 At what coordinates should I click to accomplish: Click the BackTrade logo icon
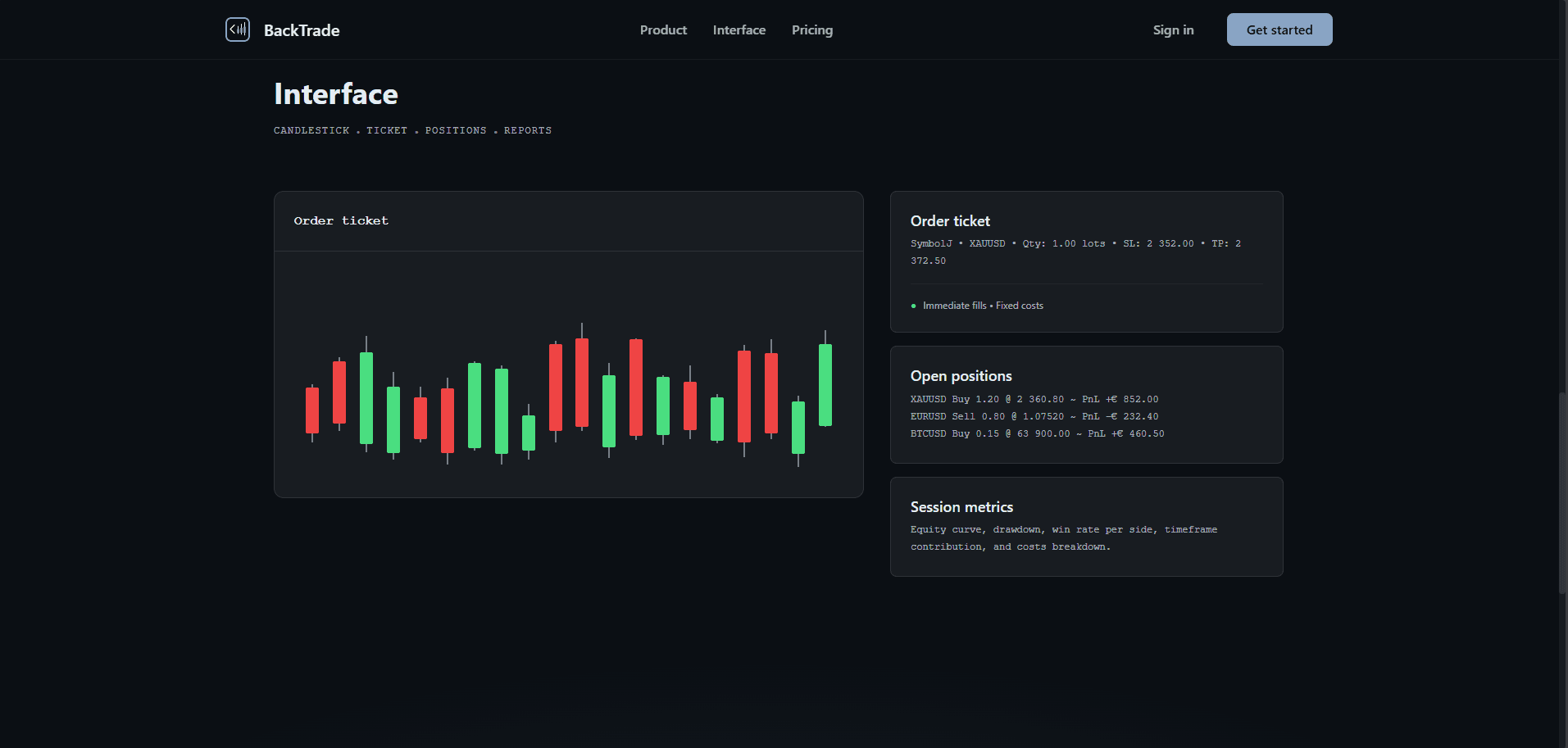pyautogui.click(x=238, y=29)
